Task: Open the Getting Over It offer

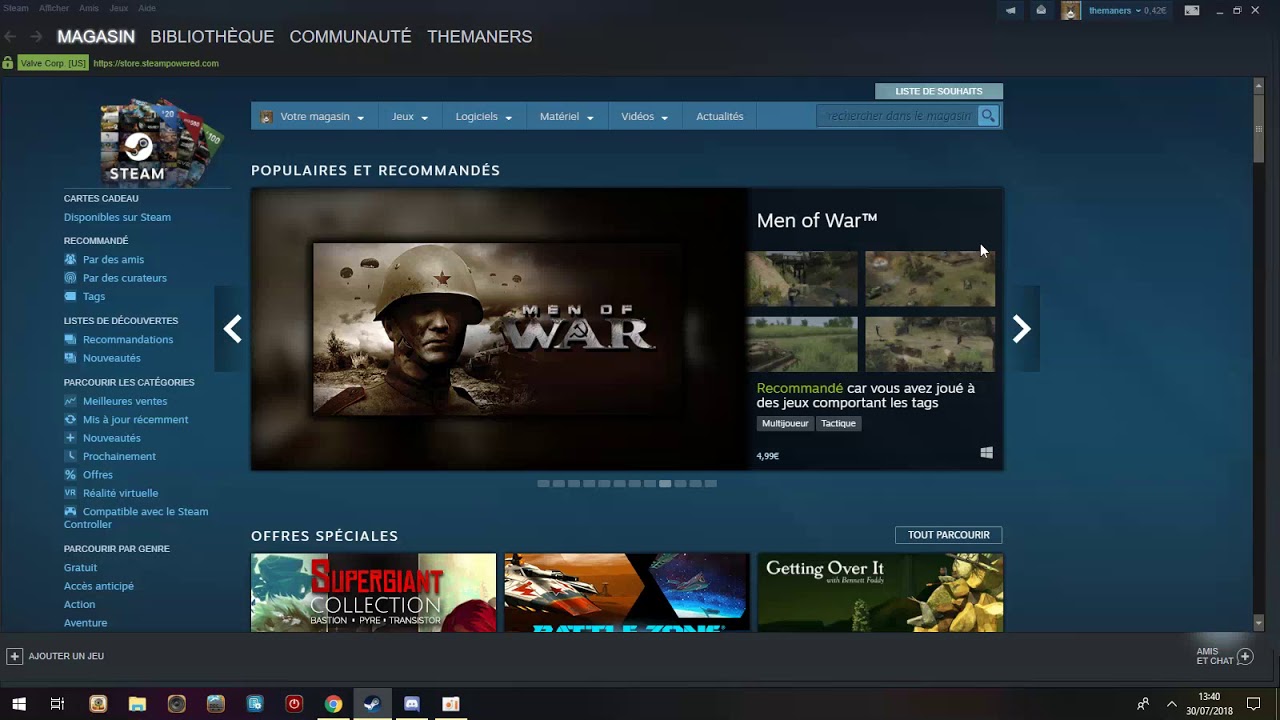Action: tap(880, 592)
